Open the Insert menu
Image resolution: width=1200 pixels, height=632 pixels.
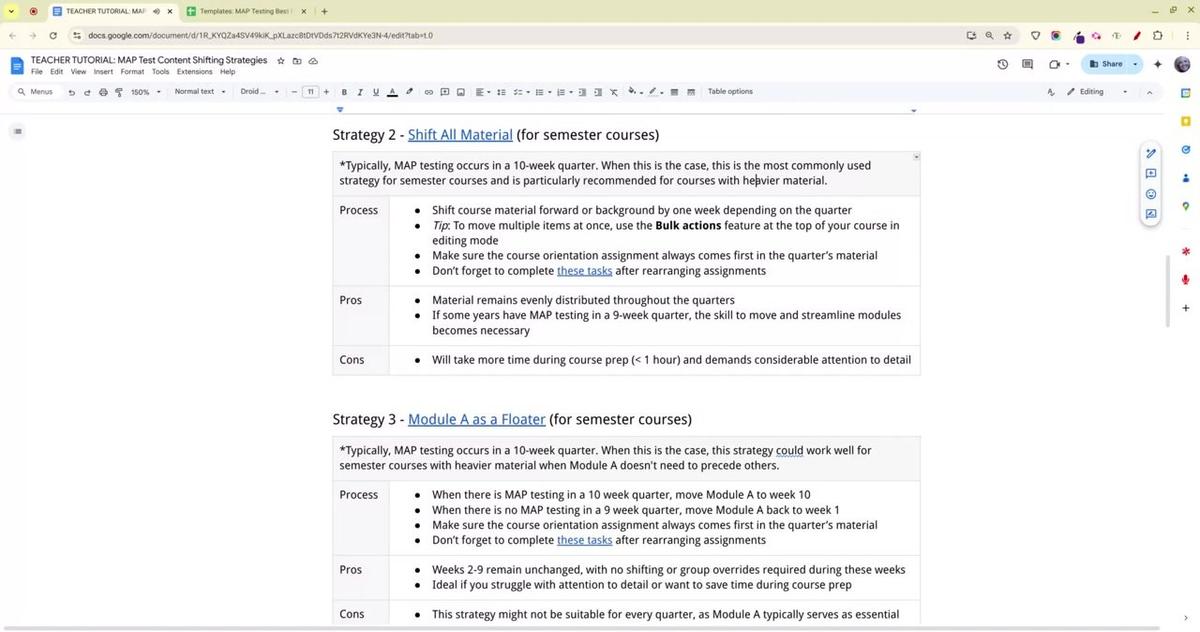click(x=103, y=72)
